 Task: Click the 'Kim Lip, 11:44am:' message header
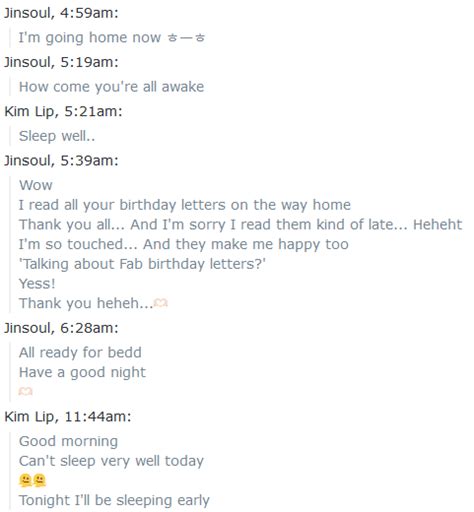68,417
